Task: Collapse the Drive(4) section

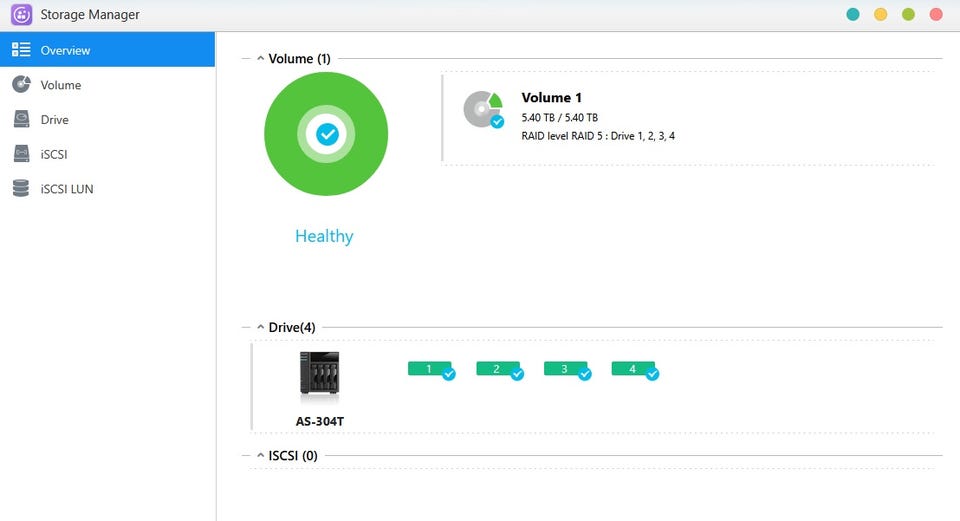Action: [x=261, y=327]
